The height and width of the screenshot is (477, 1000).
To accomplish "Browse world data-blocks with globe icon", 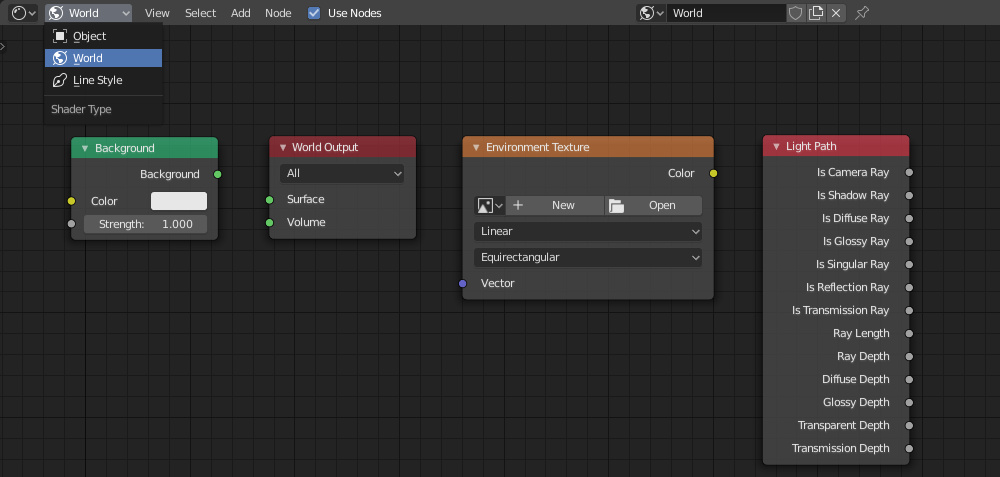I will [x=652, y=13].
